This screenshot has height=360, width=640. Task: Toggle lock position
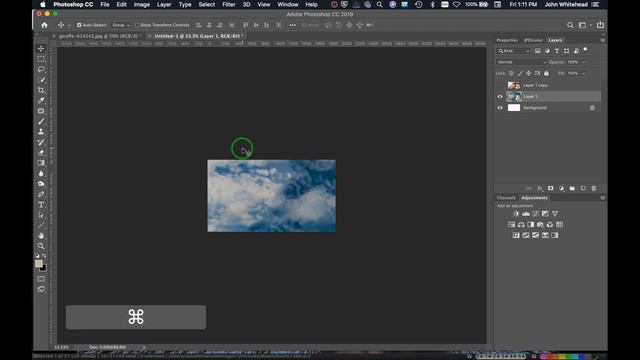(x=529, y=73)
